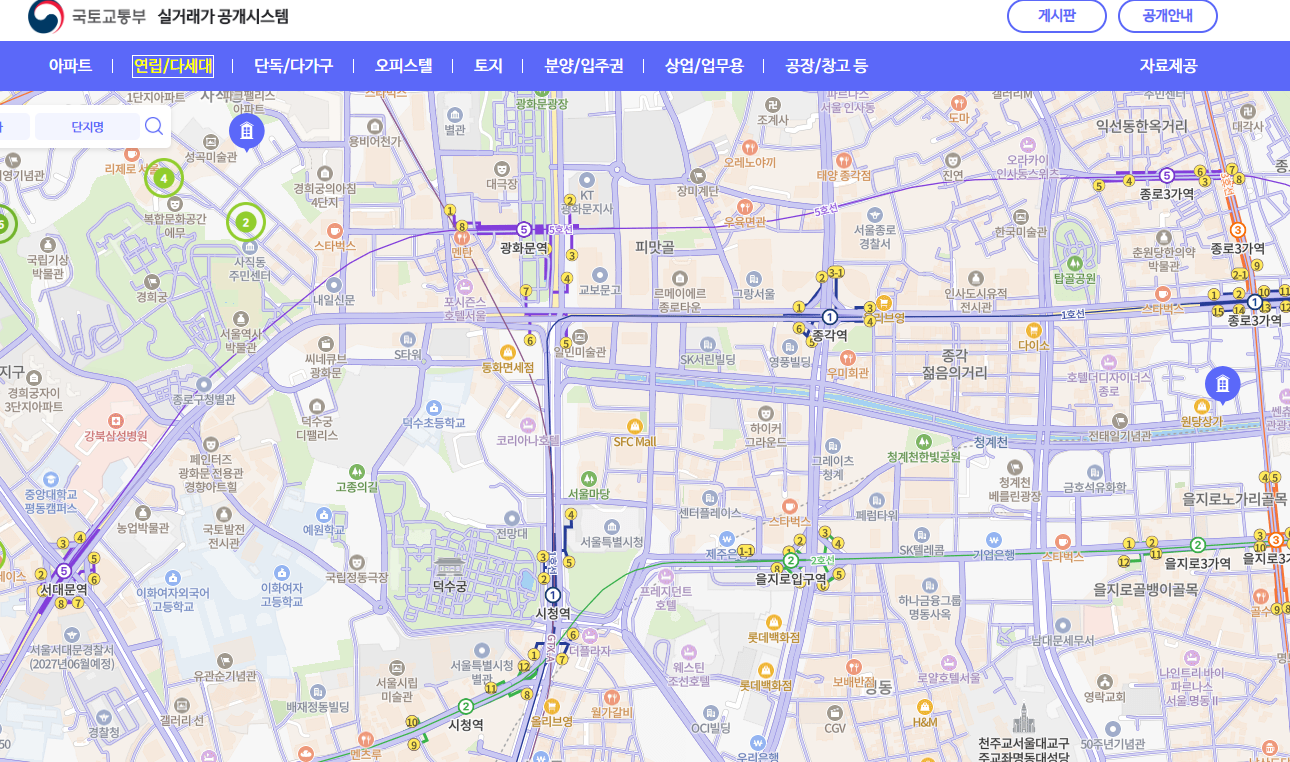Click the 덕수궁 palace icon
This screenshot has height=762, width=1290.
point(449,566)
